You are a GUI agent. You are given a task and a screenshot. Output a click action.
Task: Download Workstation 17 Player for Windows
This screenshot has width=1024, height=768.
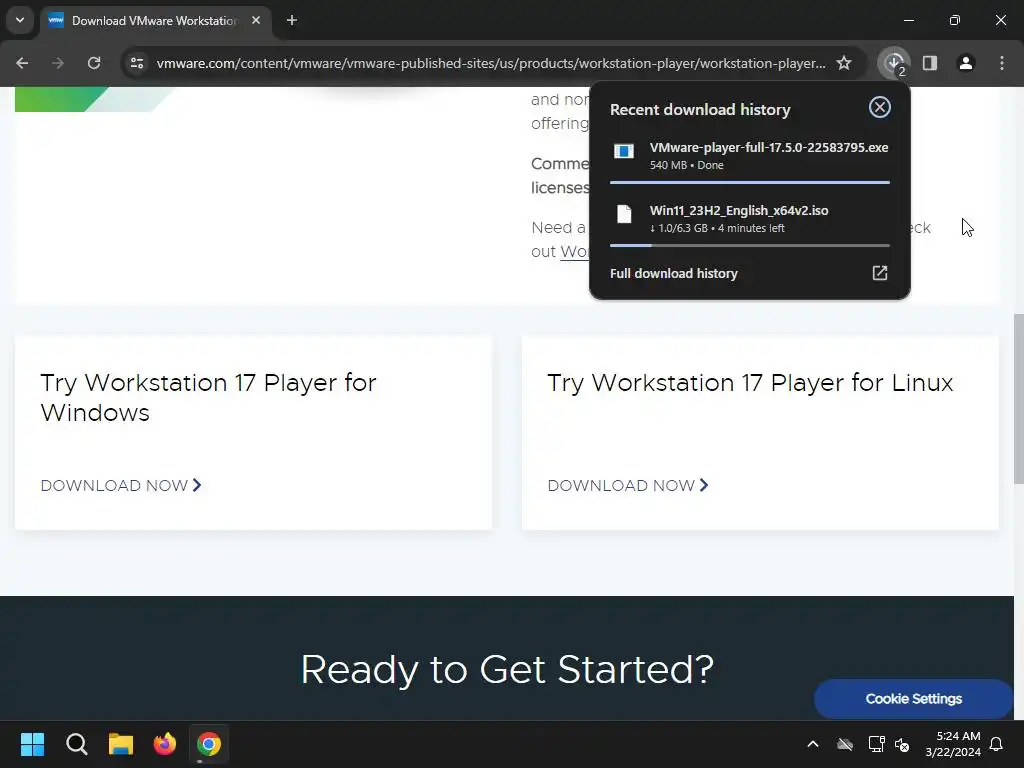[x=121, y=485]
